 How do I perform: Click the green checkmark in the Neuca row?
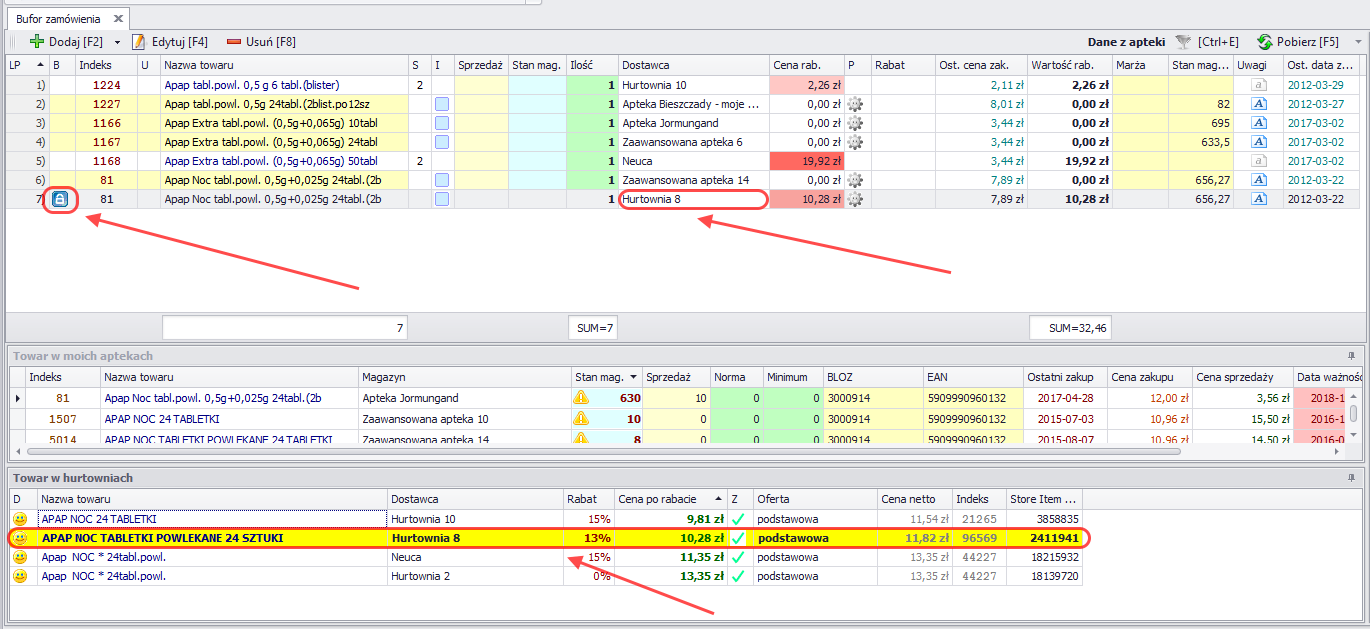[738, 557]
